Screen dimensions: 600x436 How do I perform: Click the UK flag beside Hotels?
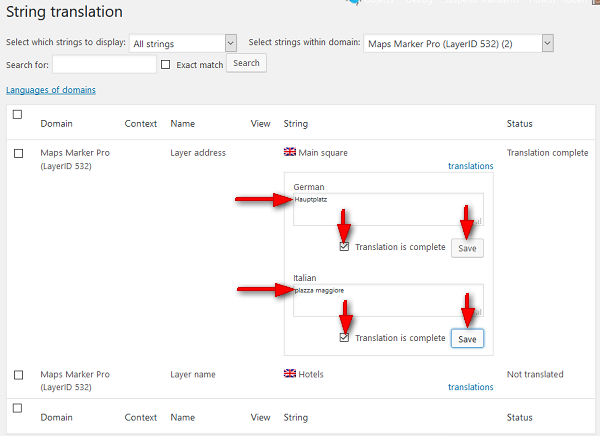290,373
